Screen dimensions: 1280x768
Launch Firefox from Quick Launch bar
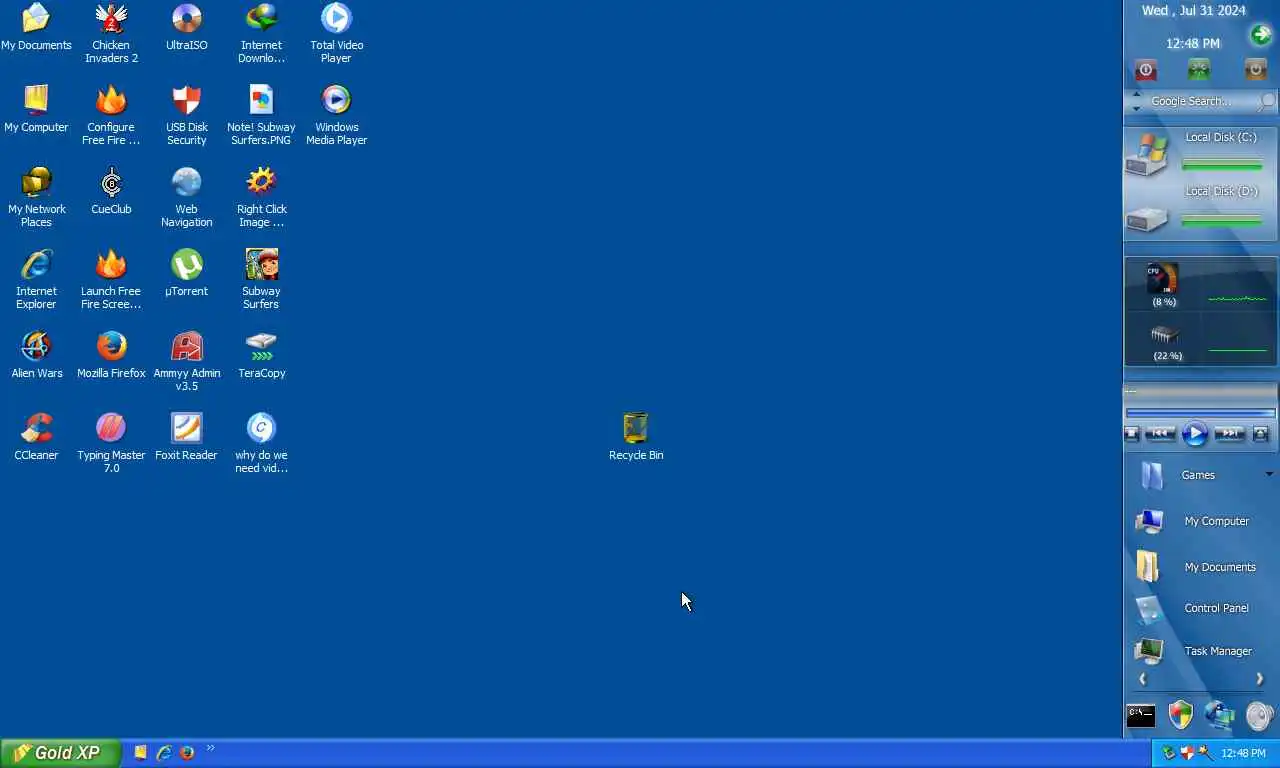point(186,753)
